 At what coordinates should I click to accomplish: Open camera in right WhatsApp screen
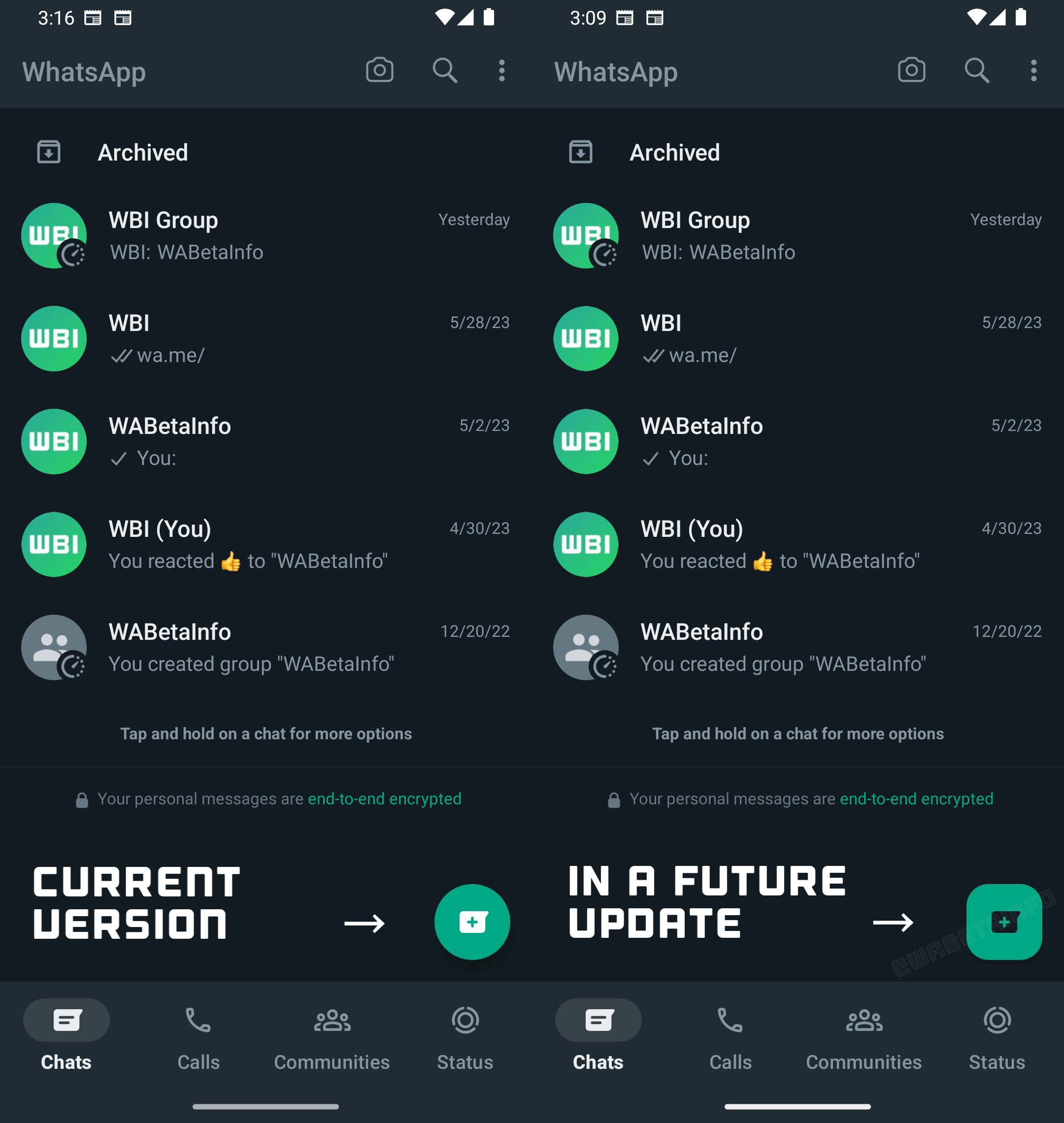point(911,71)
